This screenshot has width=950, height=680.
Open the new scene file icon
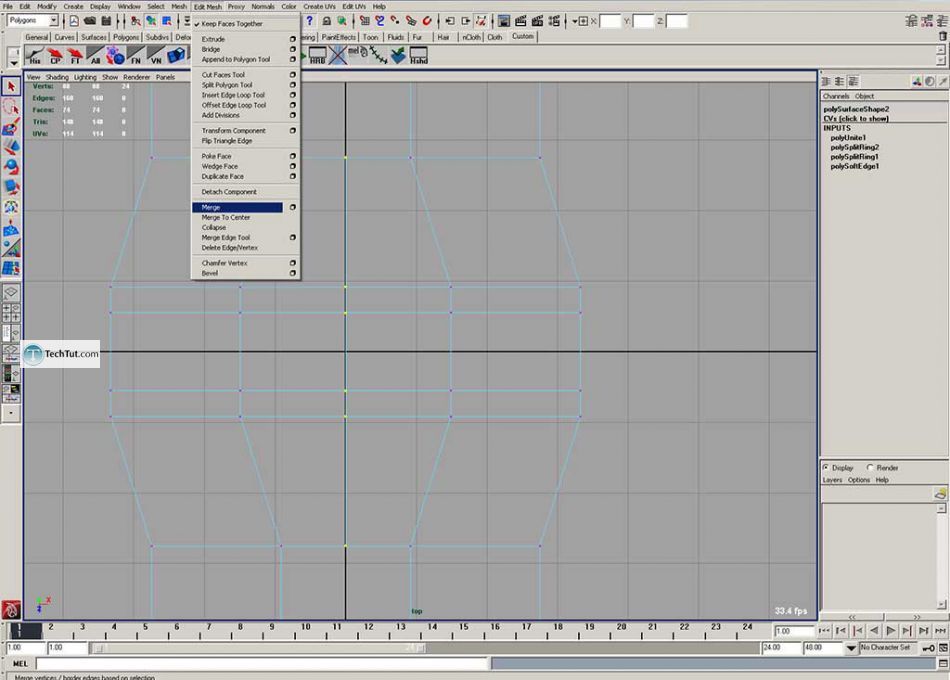coord(74,21)
